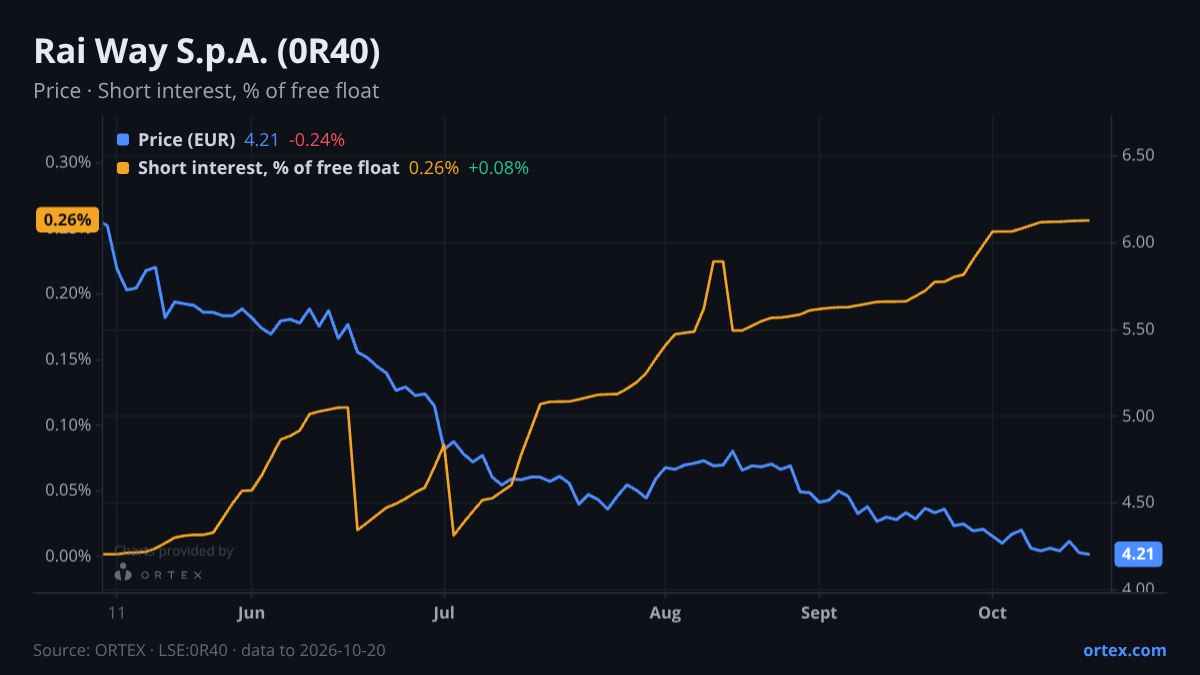The height and width of the screenshot is (675, 1200).
Task: Click the chart title Rai Way S.p.A. (0R40)
Action: point(207,51)
